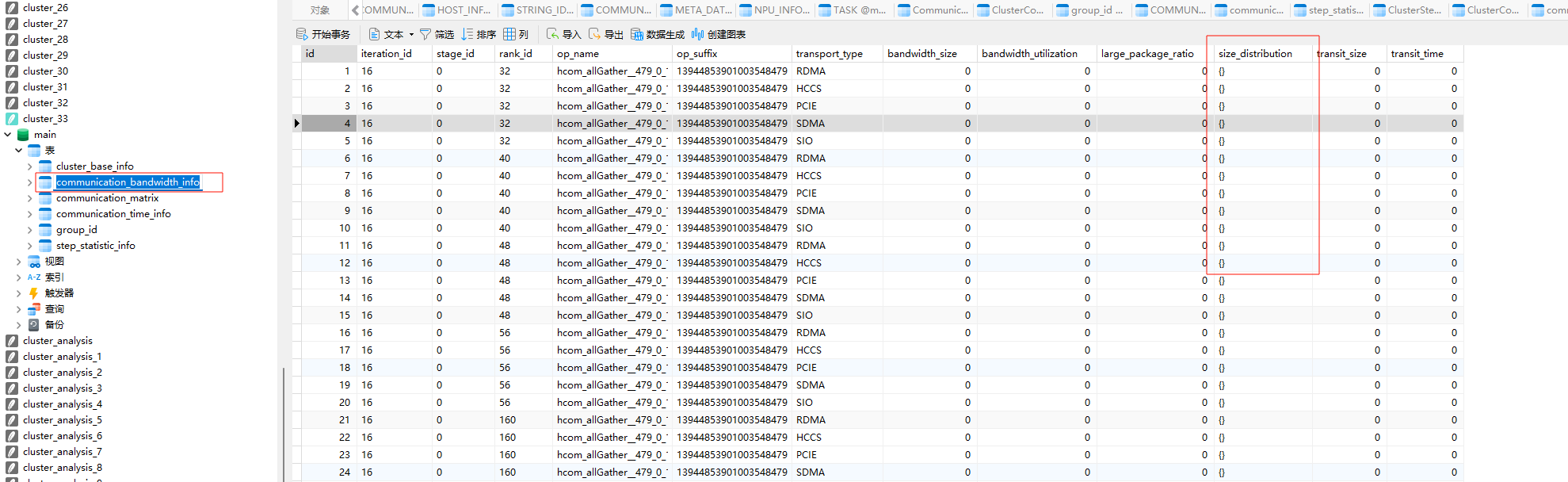Open the HOST_INF... tab
This screenshot has width=1568, height=482.
click(457, 10)
